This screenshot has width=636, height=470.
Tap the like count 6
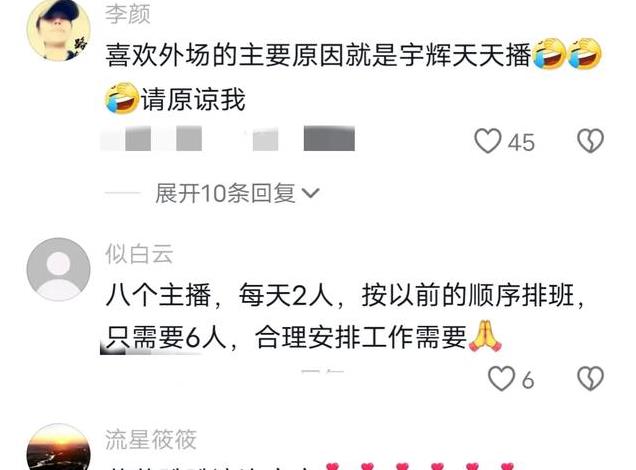(x=528, y=381)
